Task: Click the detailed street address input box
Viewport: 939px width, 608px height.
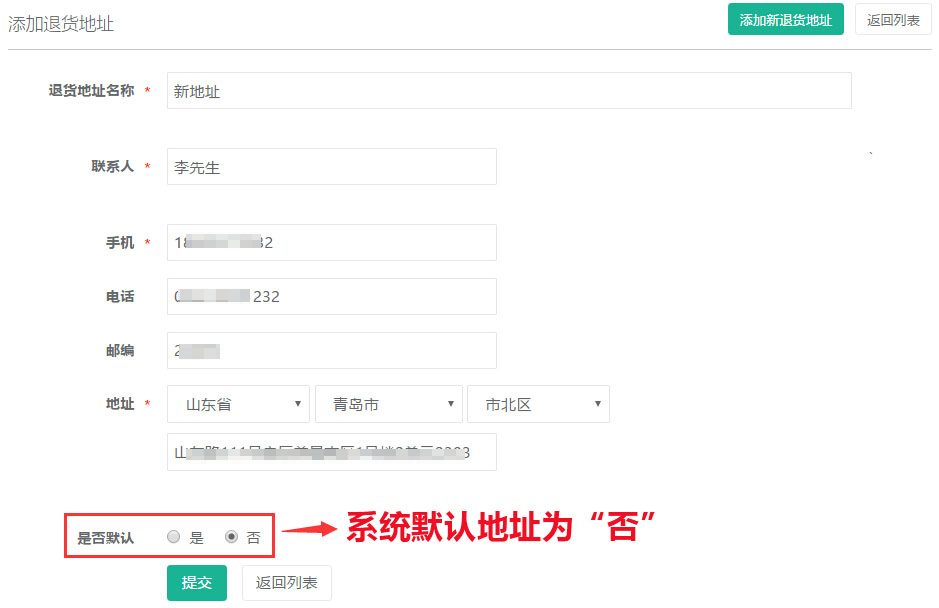Action: tap(331, 452)
